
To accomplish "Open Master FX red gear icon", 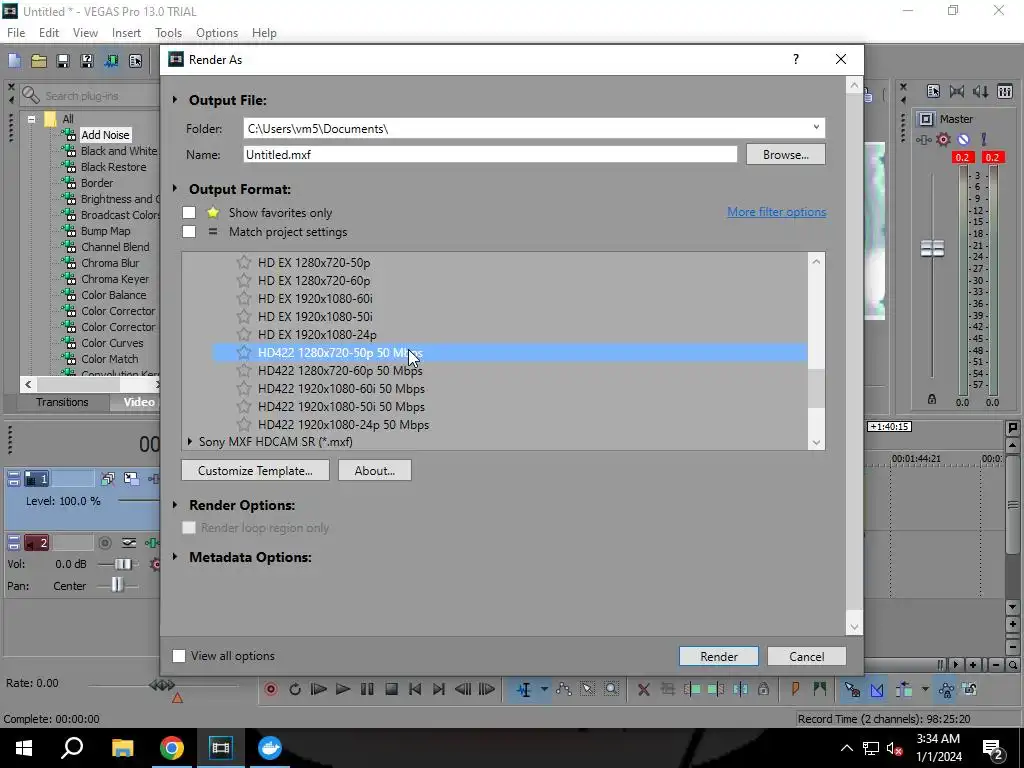I will coord(943,139).
